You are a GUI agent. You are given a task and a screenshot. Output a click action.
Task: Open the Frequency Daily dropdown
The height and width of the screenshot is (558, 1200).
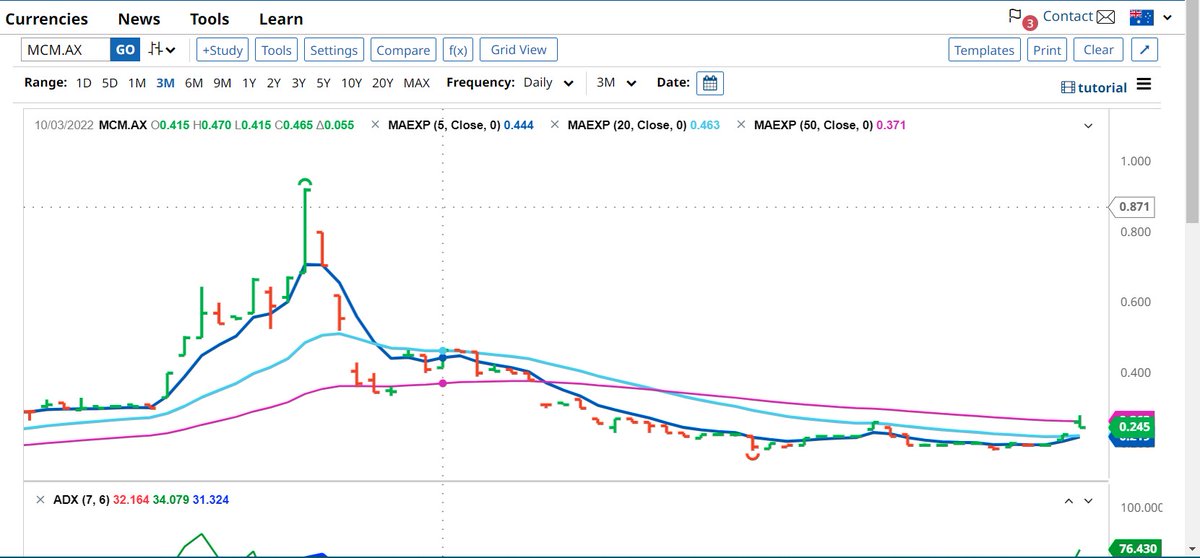coord(549,83)
